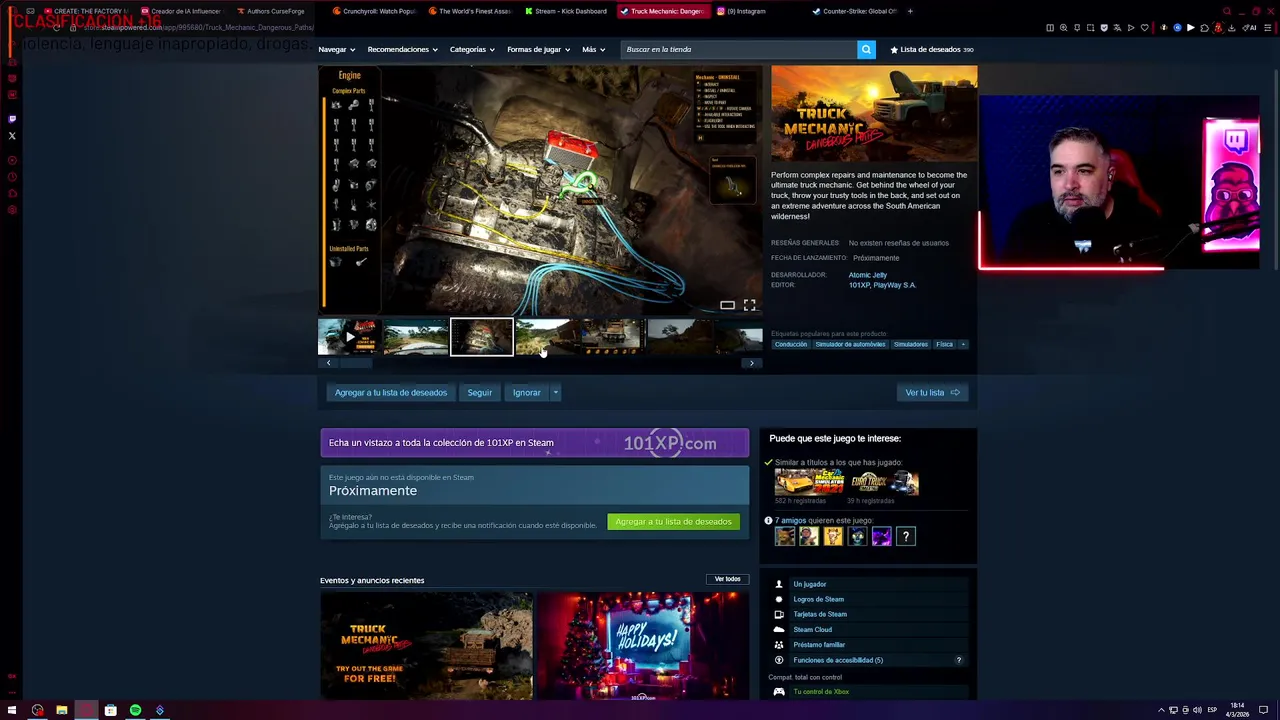Screen dimensions: 1280x720
Task: Click the Buscar en la tienda search field
Action: tap(738, 49)
